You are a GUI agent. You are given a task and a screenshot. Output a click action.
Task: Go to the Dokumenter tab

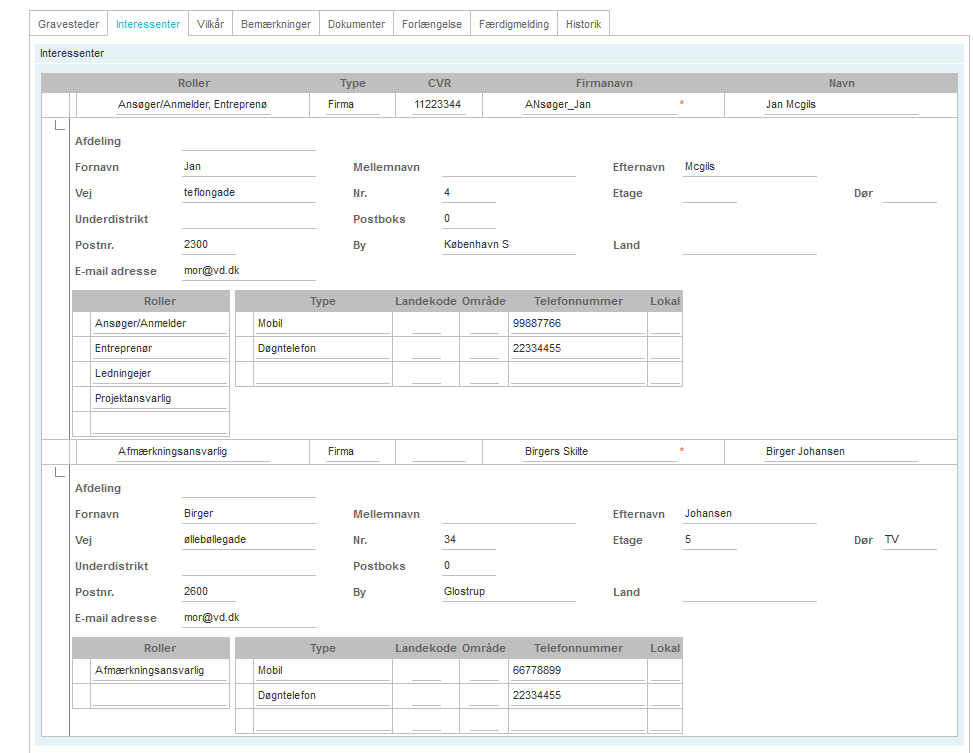click(356, 24)
